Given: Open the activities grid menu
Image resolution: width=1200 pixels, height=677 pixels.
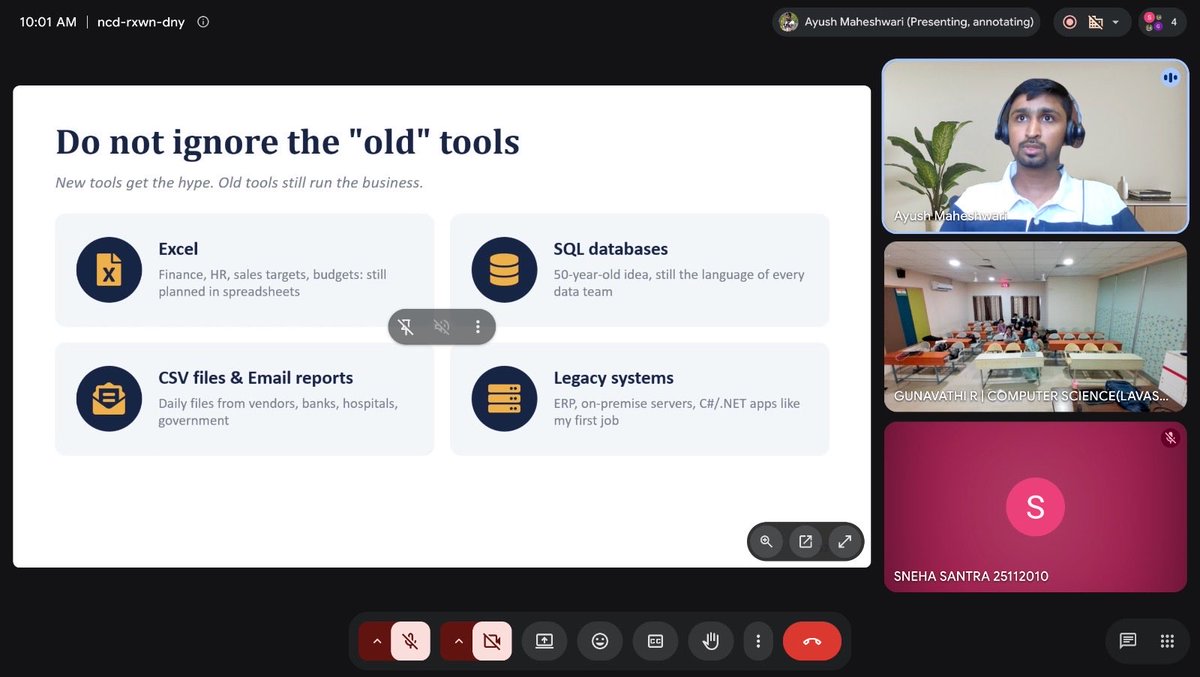Looking at the screenshot, I should [x=1166, y=641].
